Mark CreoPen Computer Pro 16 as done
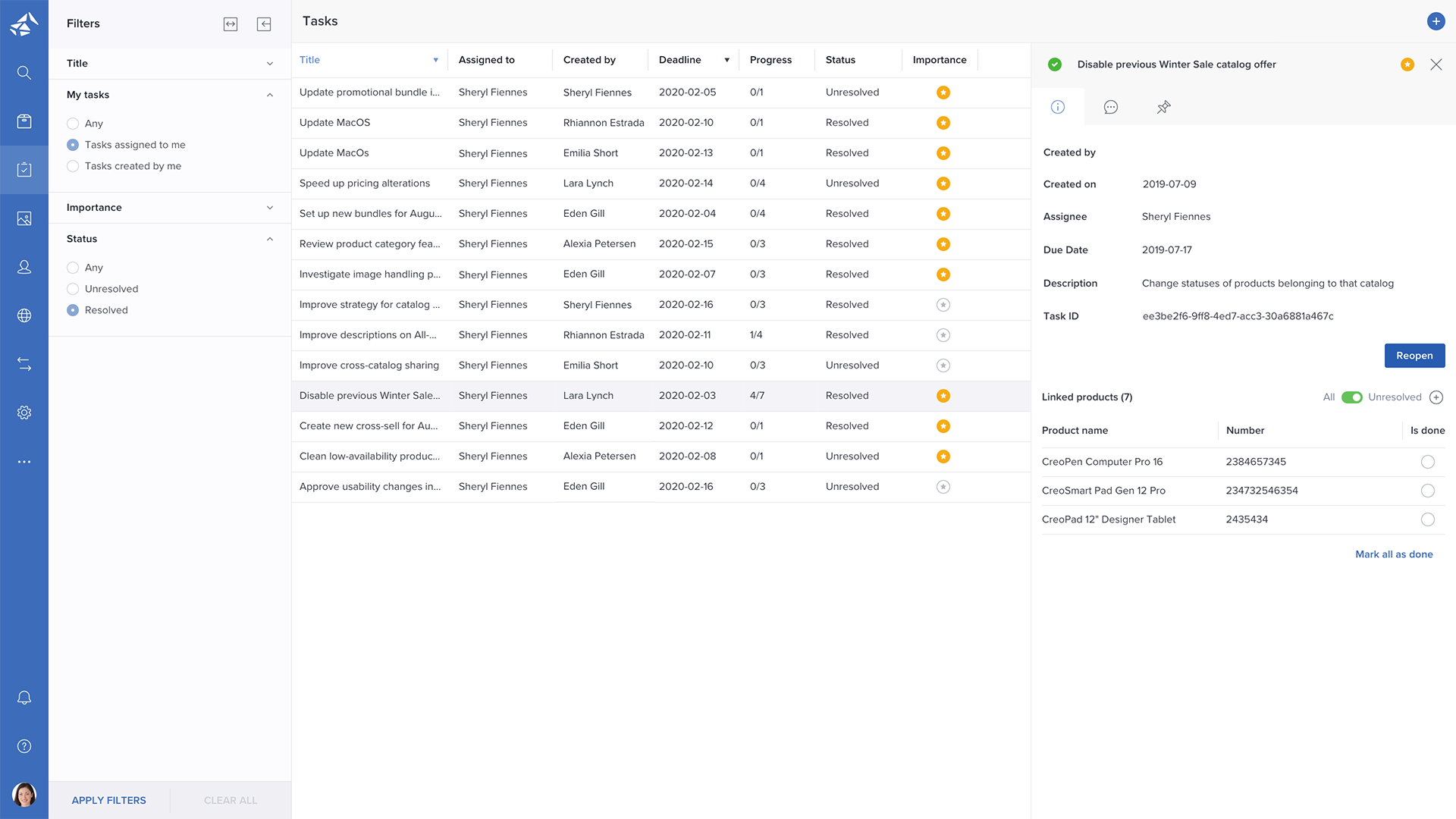 pos(1428,462)
